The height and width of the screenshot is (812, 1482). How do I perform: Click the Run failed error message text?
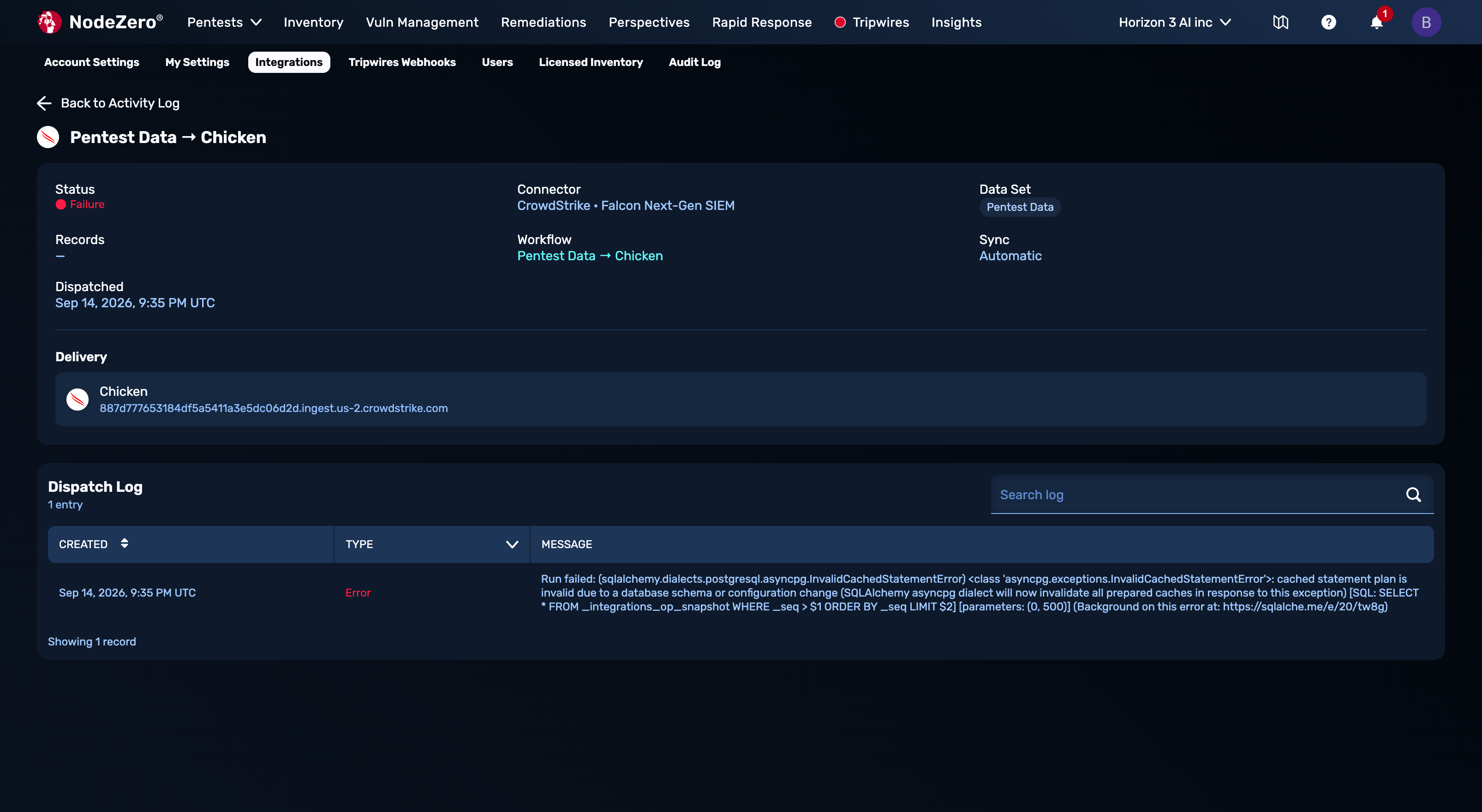click(x=980, y=593)
